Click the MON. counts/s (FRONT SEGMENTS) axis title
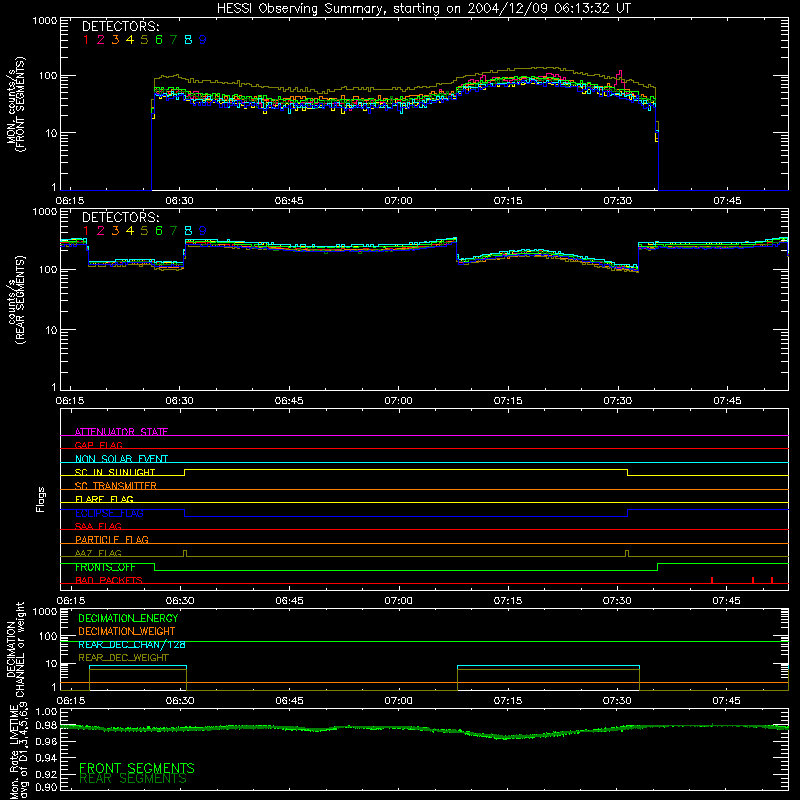The width and height of the screenshot is (800, 800). 15,104
